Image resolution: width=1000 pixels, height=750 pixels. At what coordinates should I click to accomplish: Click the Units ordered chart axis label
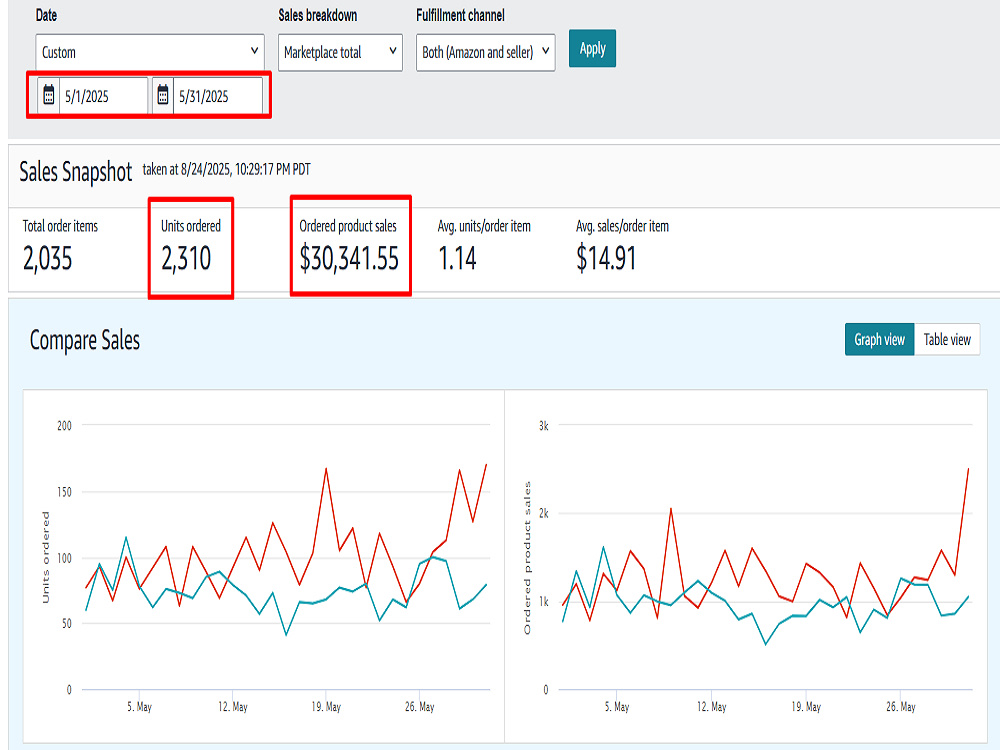(x=45, y=557)
